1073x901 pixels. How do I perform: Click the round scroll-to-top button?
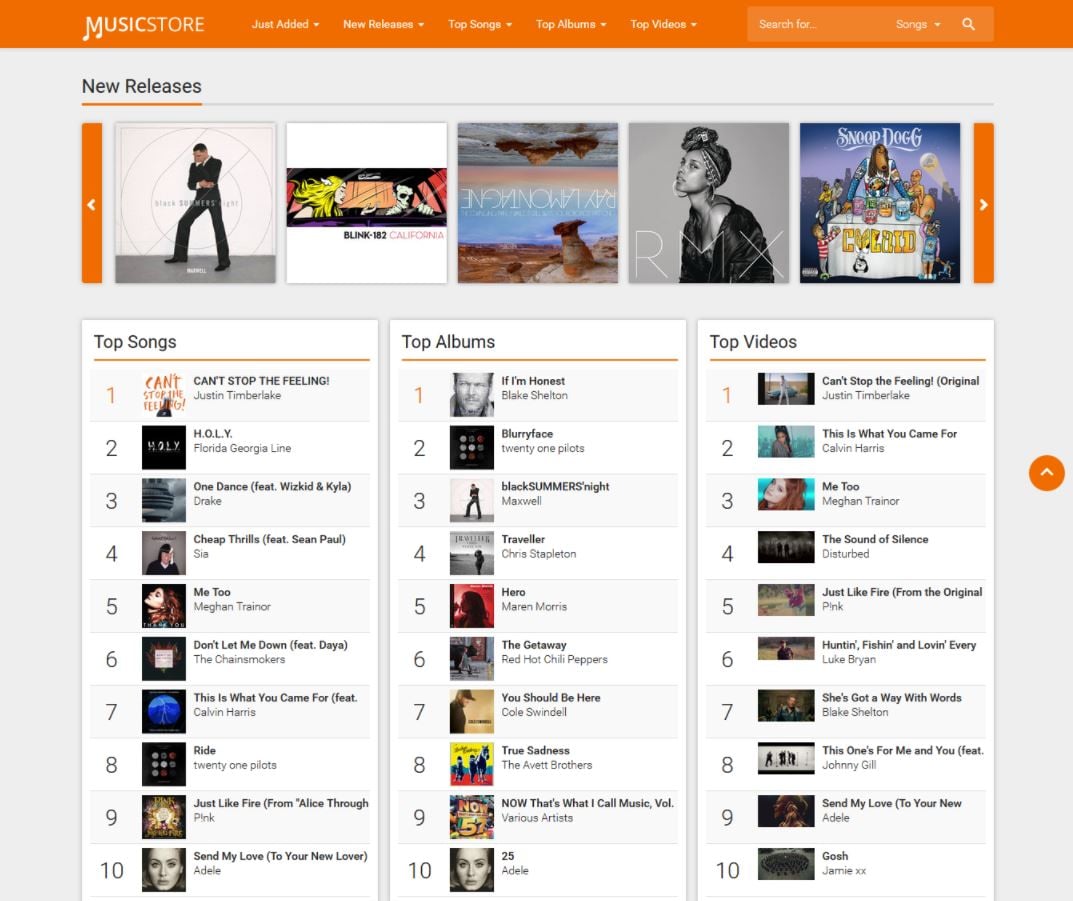1046,473
